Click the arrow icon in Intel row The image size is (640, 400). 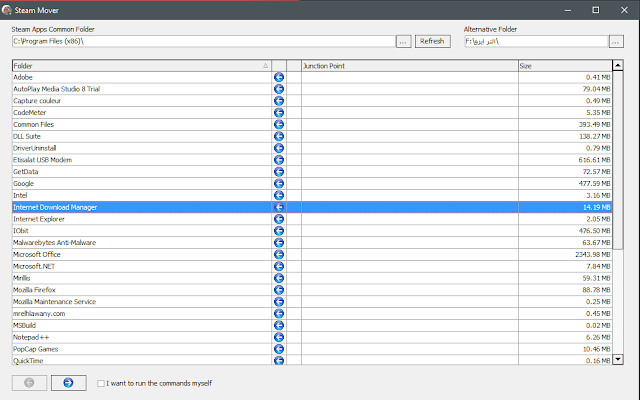279,196
